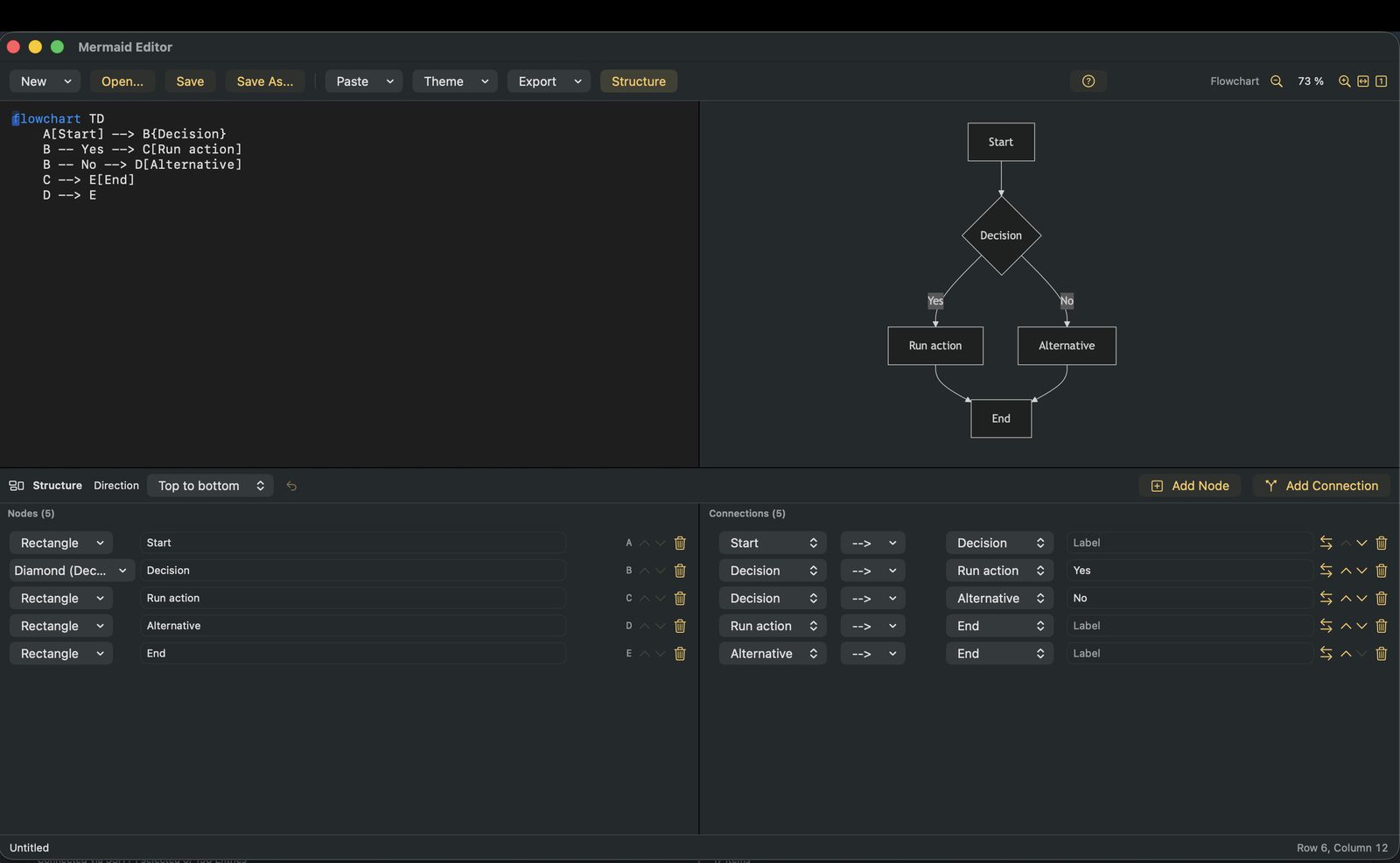Click the 'Nodes (5)' heading
The image size is (1400, 863).
(31, 514)
